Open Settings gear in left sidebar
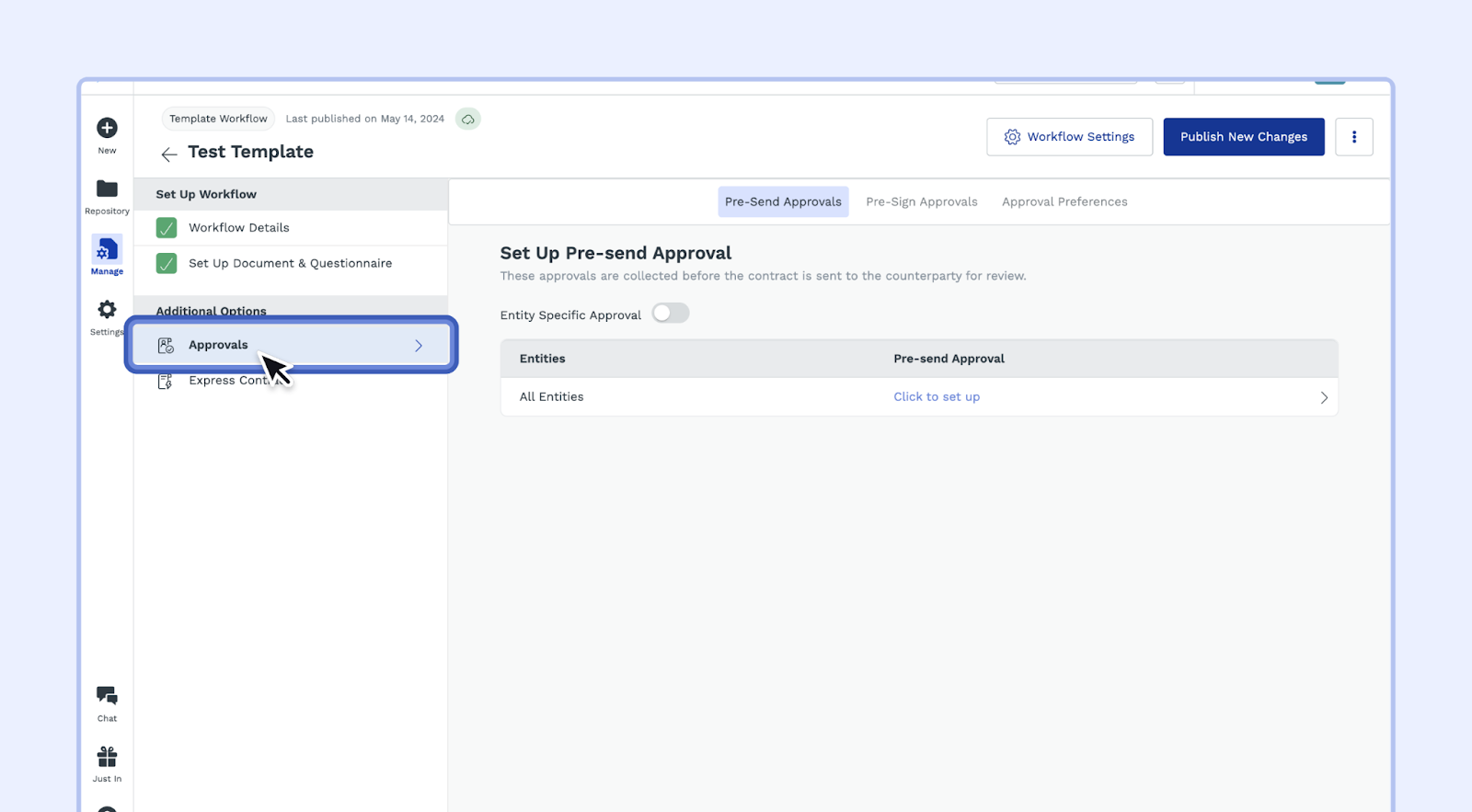This screenshot has height=812, width=1472. 107,310
